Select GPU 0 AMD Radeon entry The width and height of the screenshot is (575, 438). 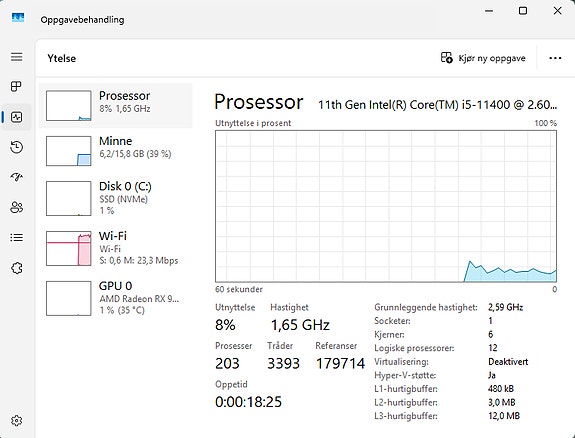pos(116,298)
